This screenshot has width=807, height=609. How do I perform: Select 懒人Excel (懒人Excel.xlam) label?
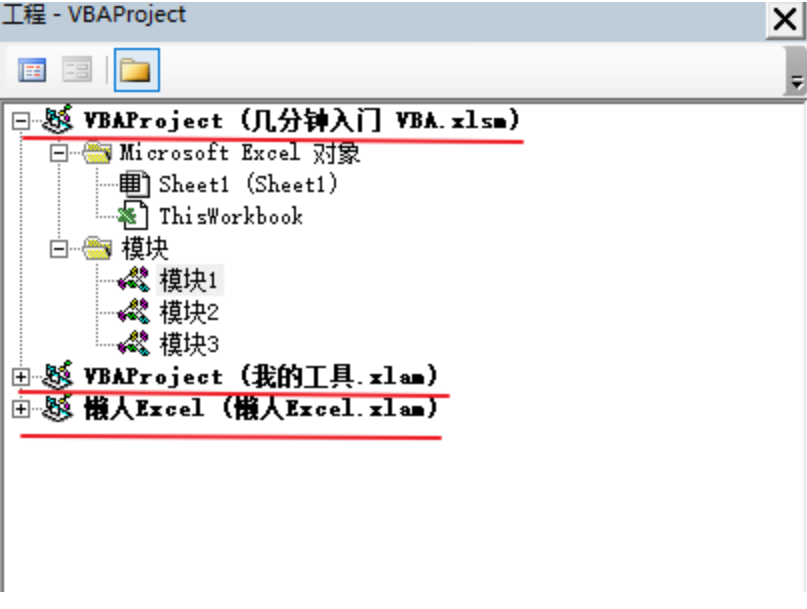coord(261,409)
